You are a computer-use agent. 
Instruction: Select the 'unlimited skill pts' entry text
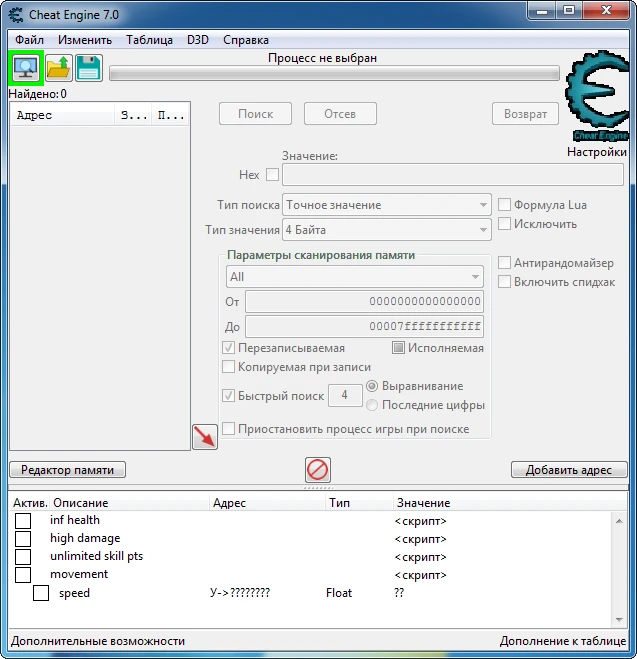(x=97, y=556)
